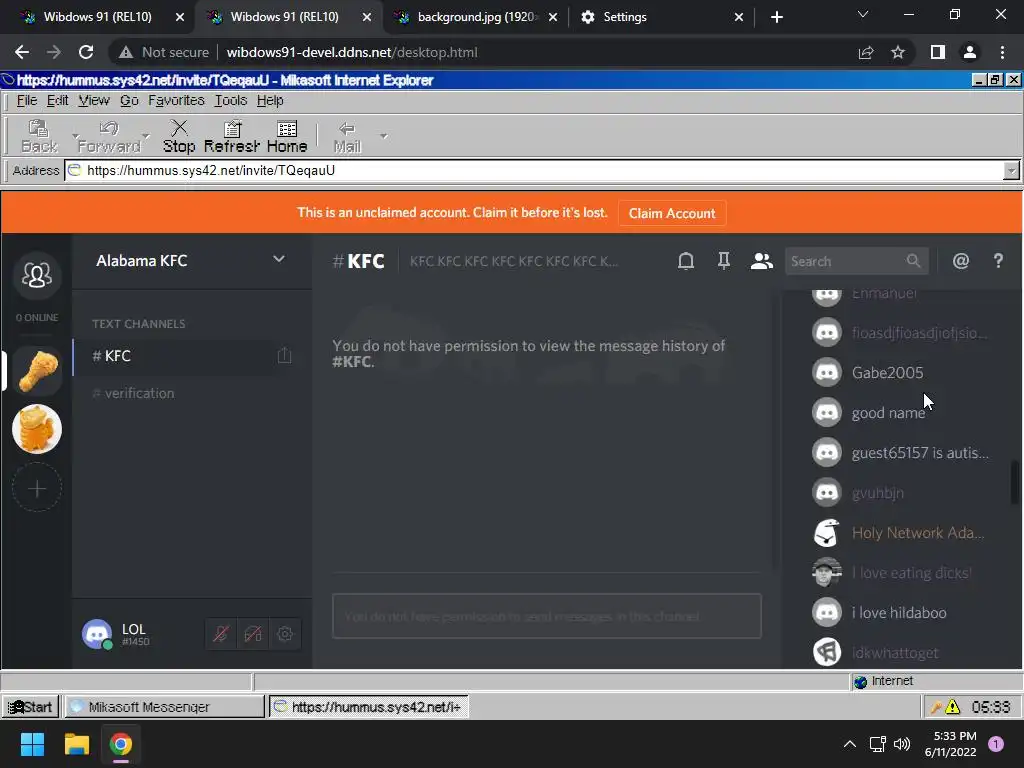Reload the Chrome page
Image resolution: width=1024 pixels, height=768 pixels.
[86, 52]
